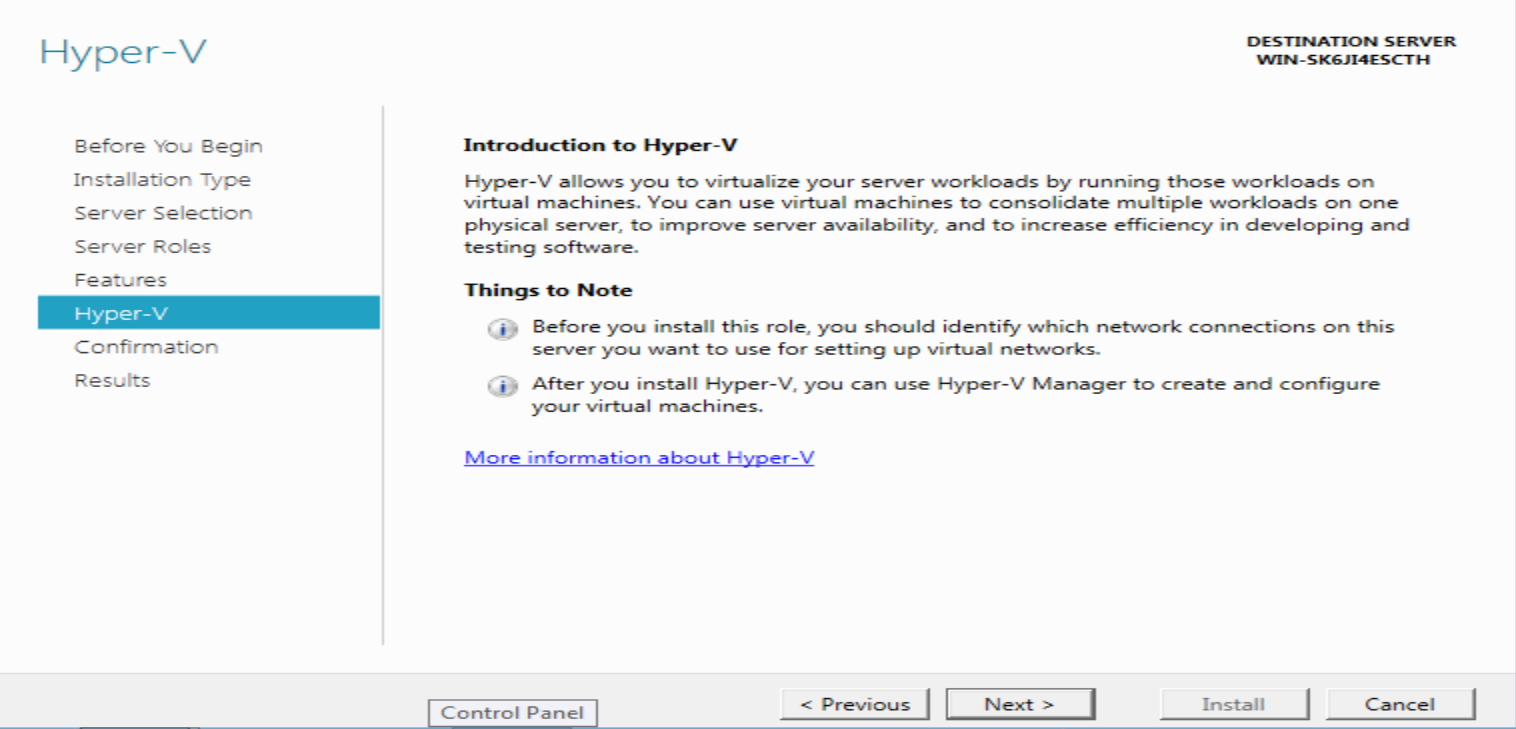The height and width of the screenshot is (729, 1516).
Task: Go to the Before You Begin step
Action: point(168,146)
